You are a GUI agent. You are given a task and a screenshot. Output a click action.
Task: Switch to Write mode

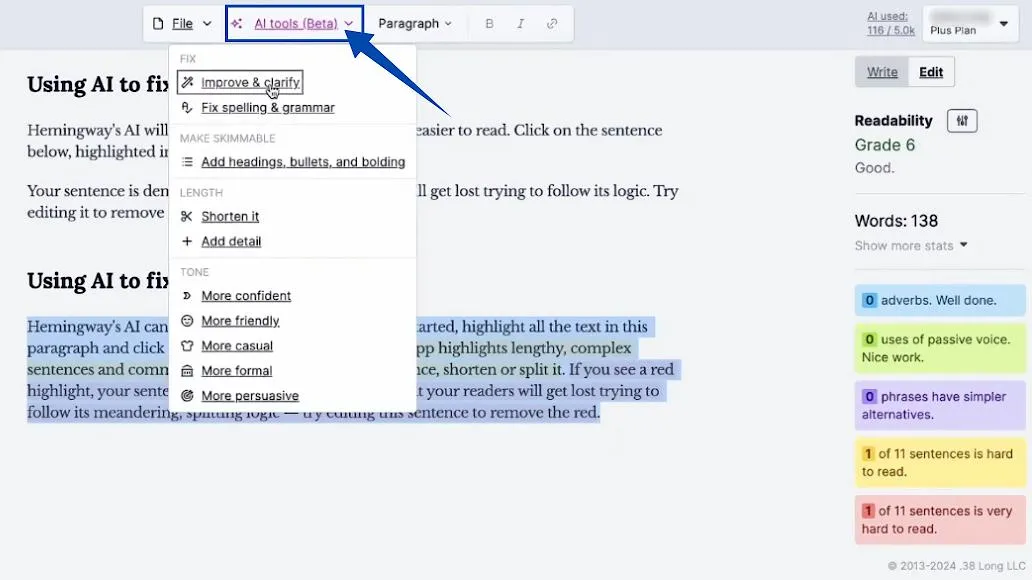(881, 71)
